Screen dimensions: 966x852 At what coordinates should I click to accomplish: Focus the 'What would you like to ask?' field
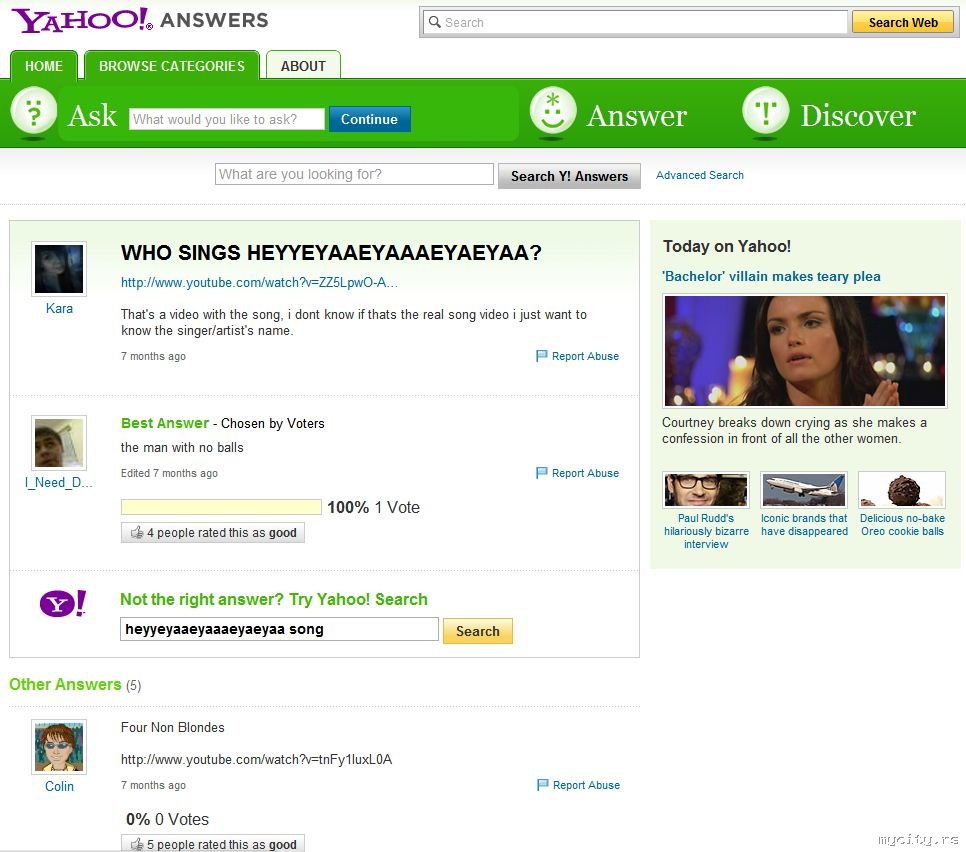227,119
